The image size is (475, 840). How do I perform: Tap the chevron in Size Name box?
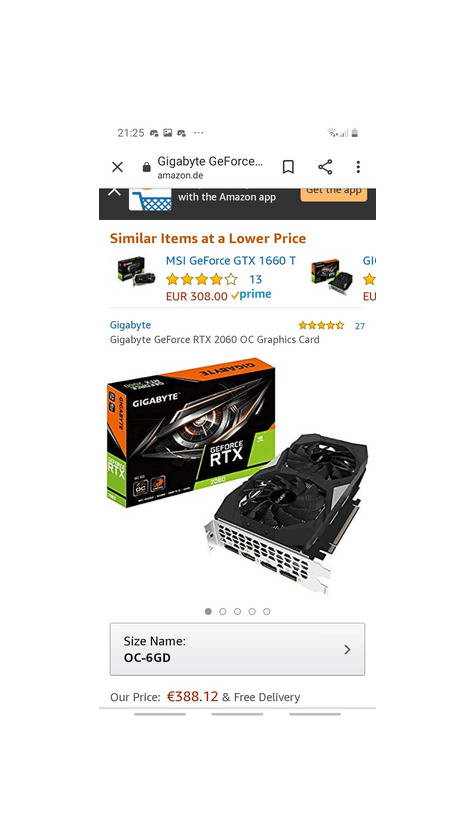pyautogui.click(x=347, y=649)
